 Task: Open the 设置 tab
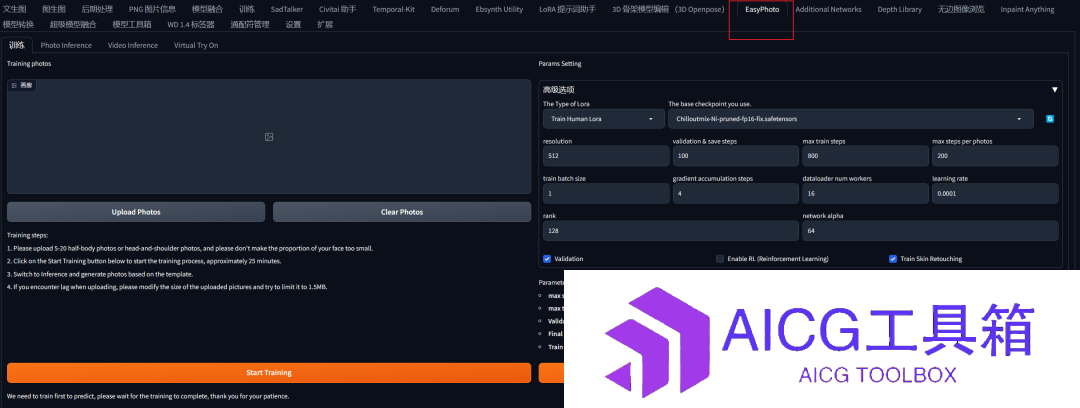click(x=293, y=24)
